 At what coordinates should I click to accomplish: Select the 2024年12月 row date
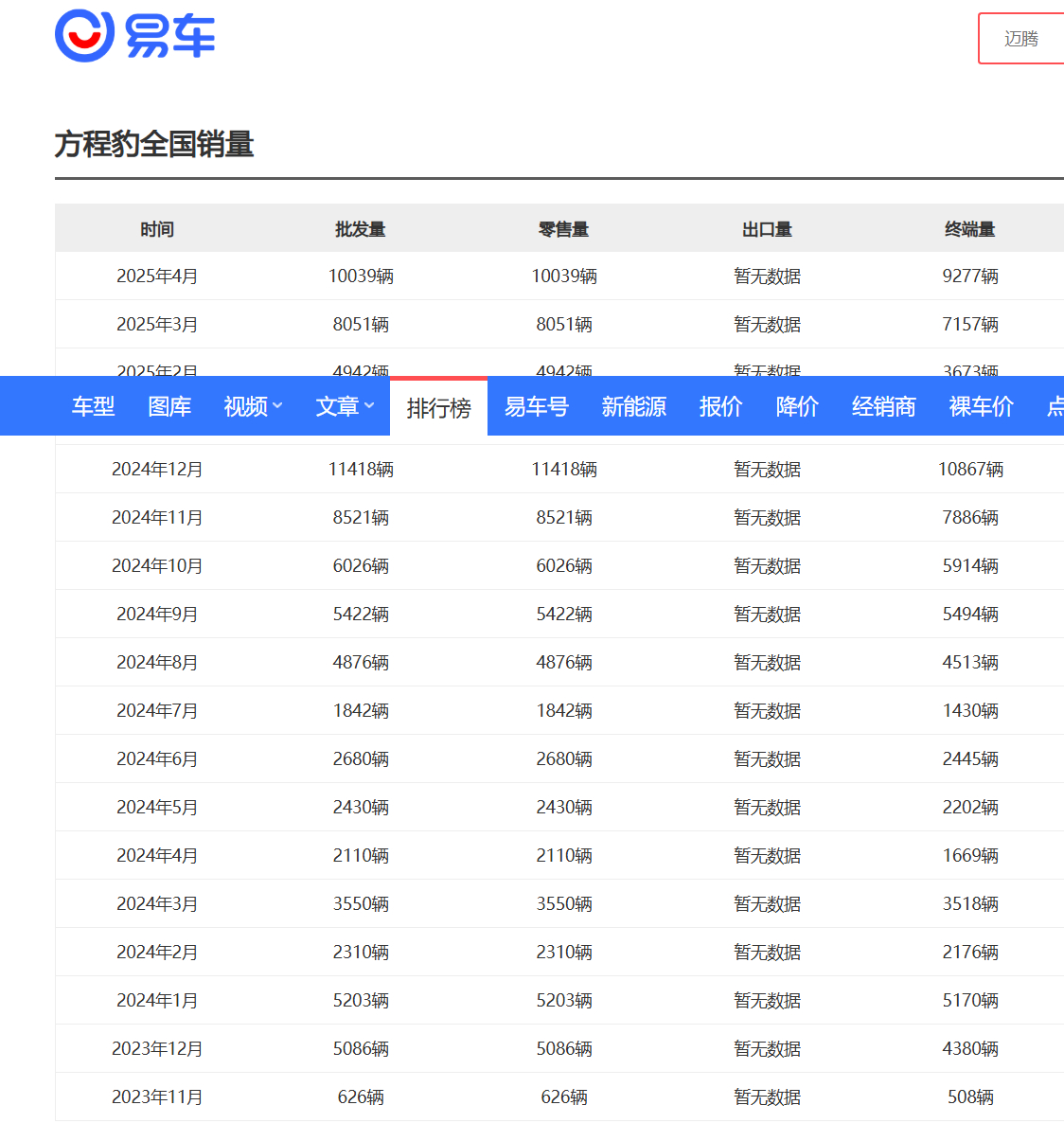(157, 469)
